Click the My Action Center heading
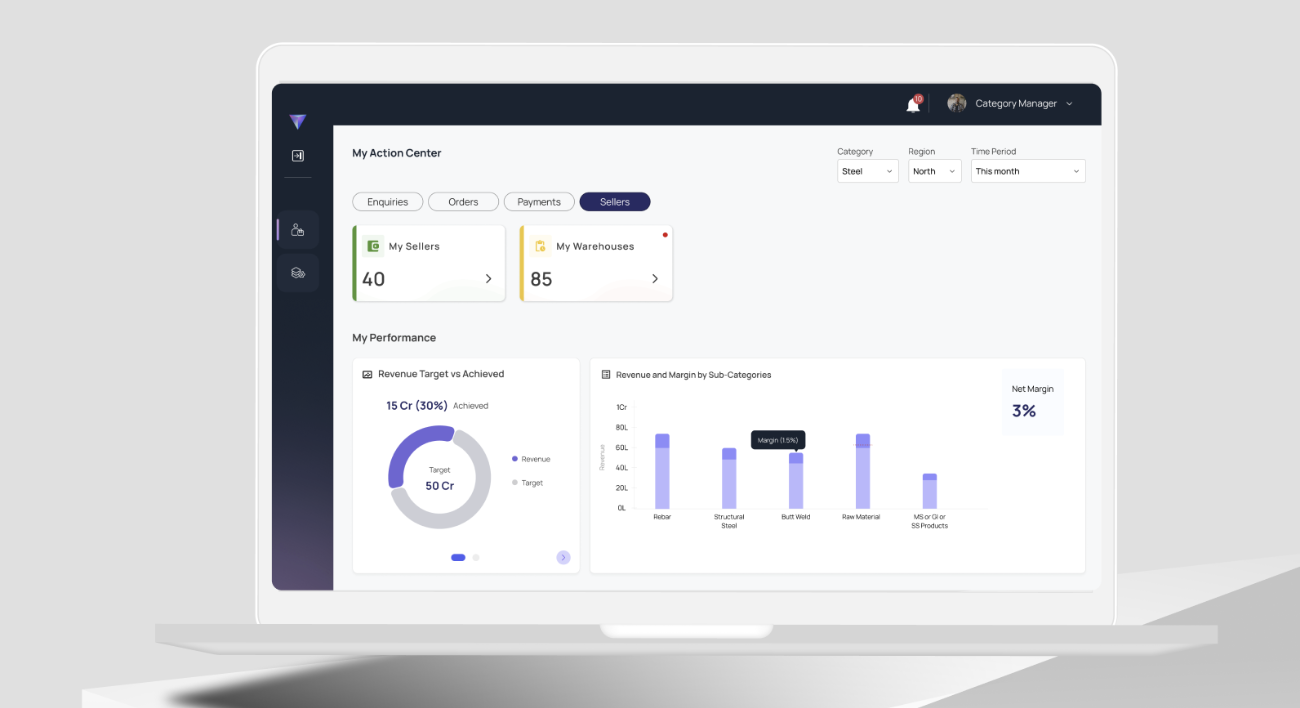The image size is (1300, 708). coord(397,153)
